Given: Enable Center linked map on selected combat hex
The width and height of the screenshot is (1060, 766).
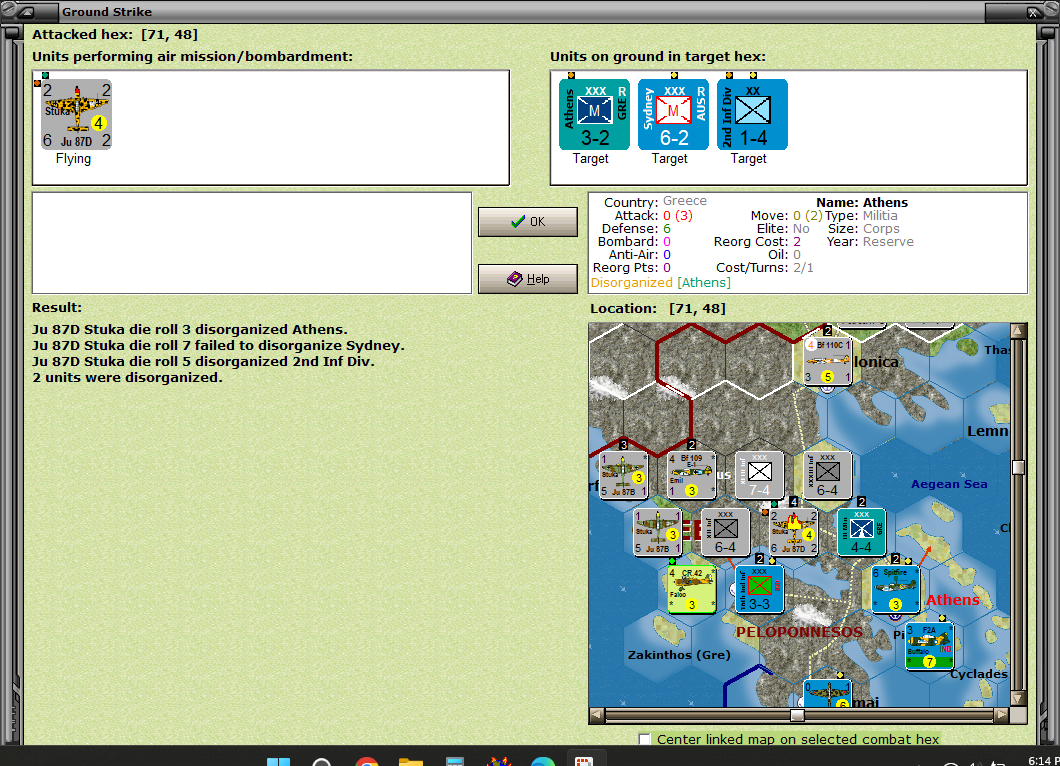Looking at the screenshot, I should (x=644, y=740).
